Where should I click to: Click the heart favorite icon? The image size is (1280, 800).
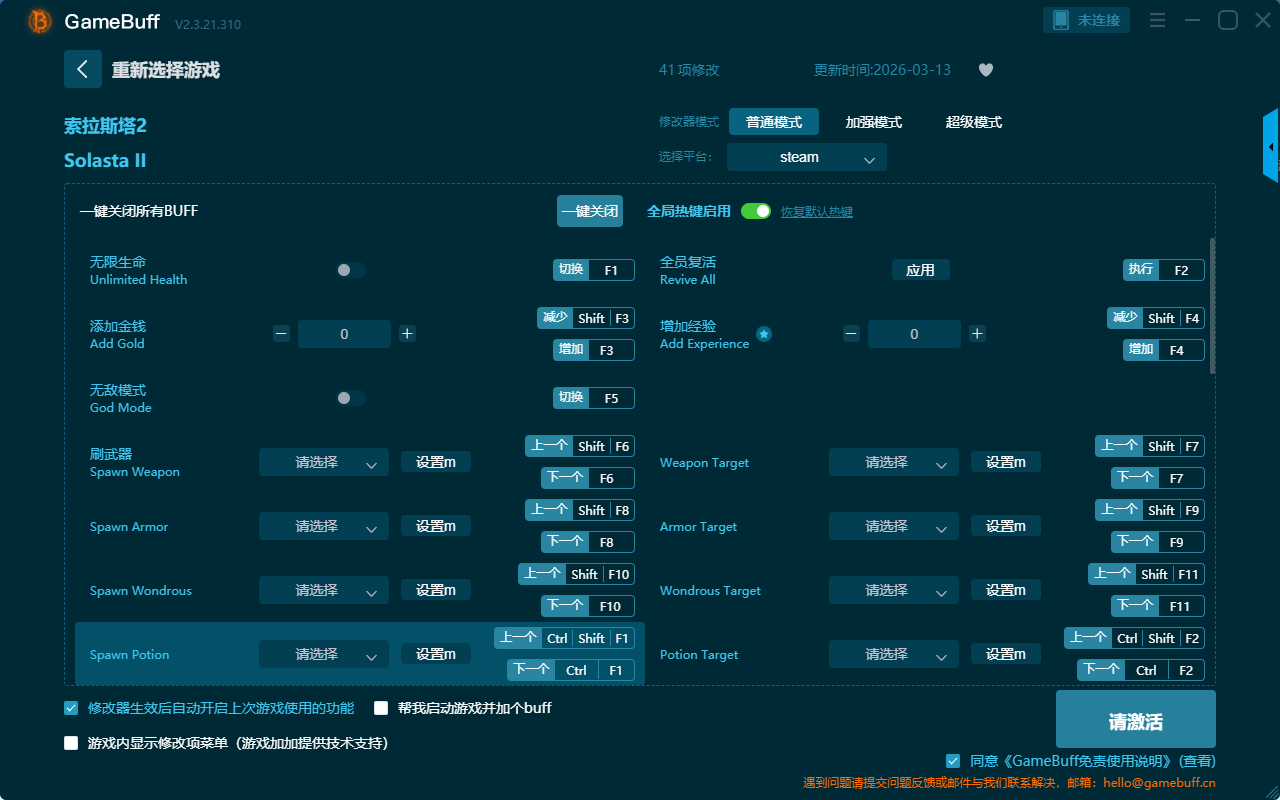(985, 70)
